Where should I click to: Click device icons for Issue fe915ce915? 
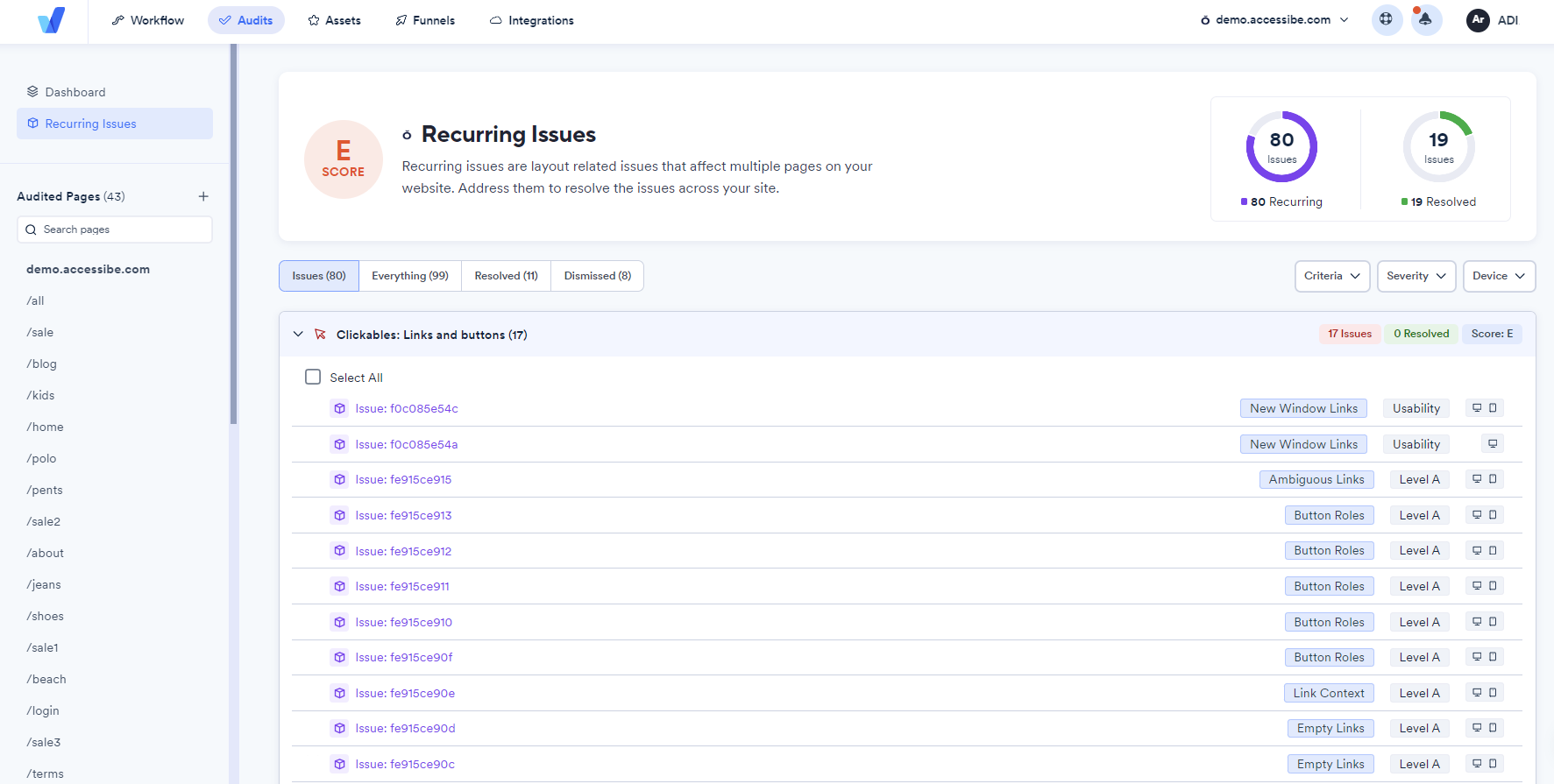click(x=1485, y=479)
